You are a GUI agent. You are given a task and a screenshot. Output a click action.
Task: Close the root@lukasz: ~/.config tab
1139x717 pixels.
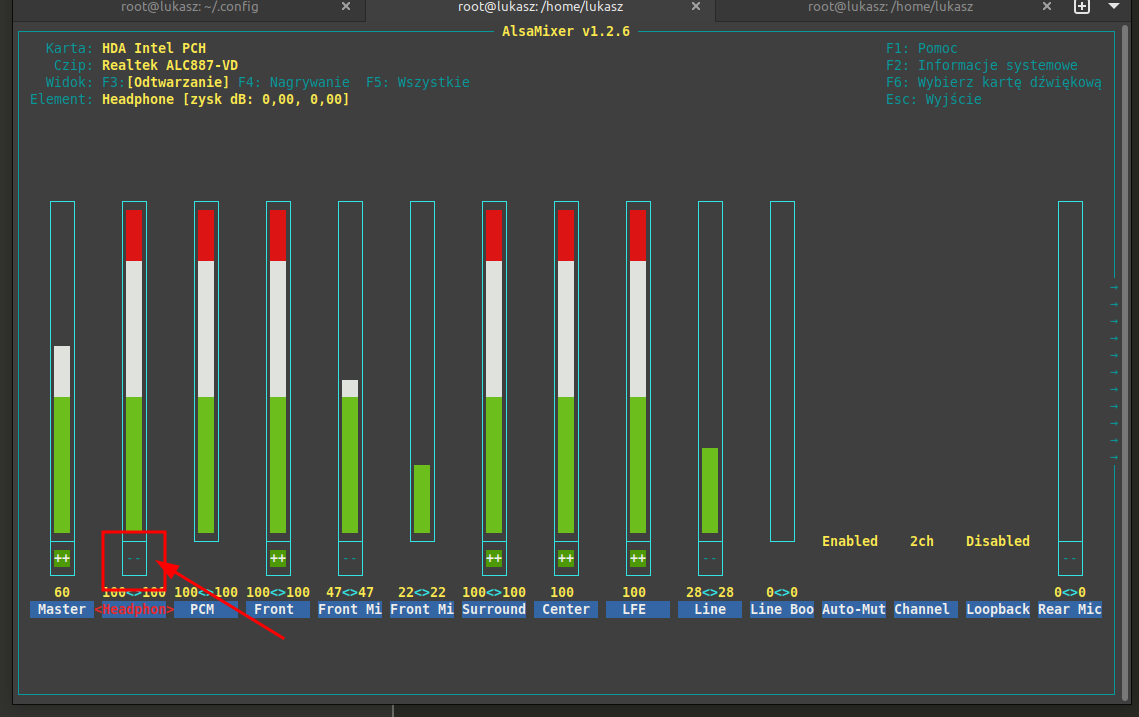click(346, 7)
